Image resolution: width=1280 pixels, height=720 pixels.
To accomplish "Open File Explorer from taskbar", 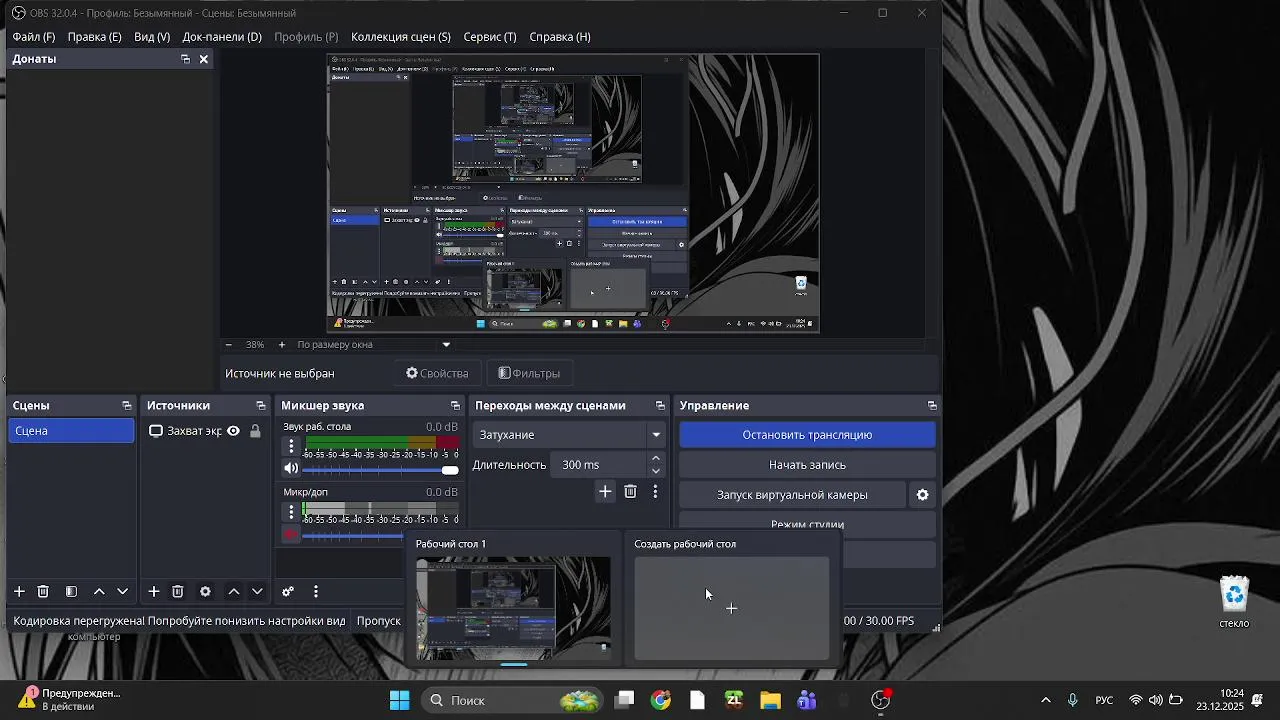I will click(x=770, y=700).
